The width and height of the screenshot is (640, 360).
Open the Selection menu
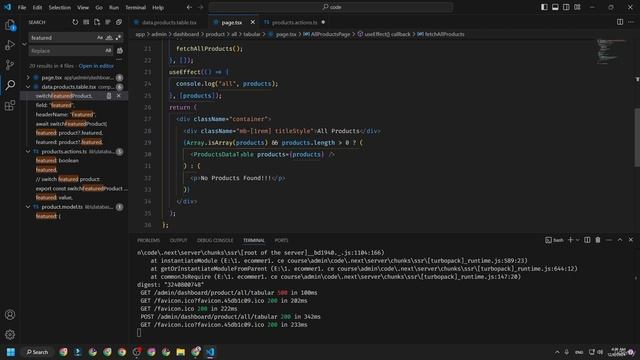60,7
